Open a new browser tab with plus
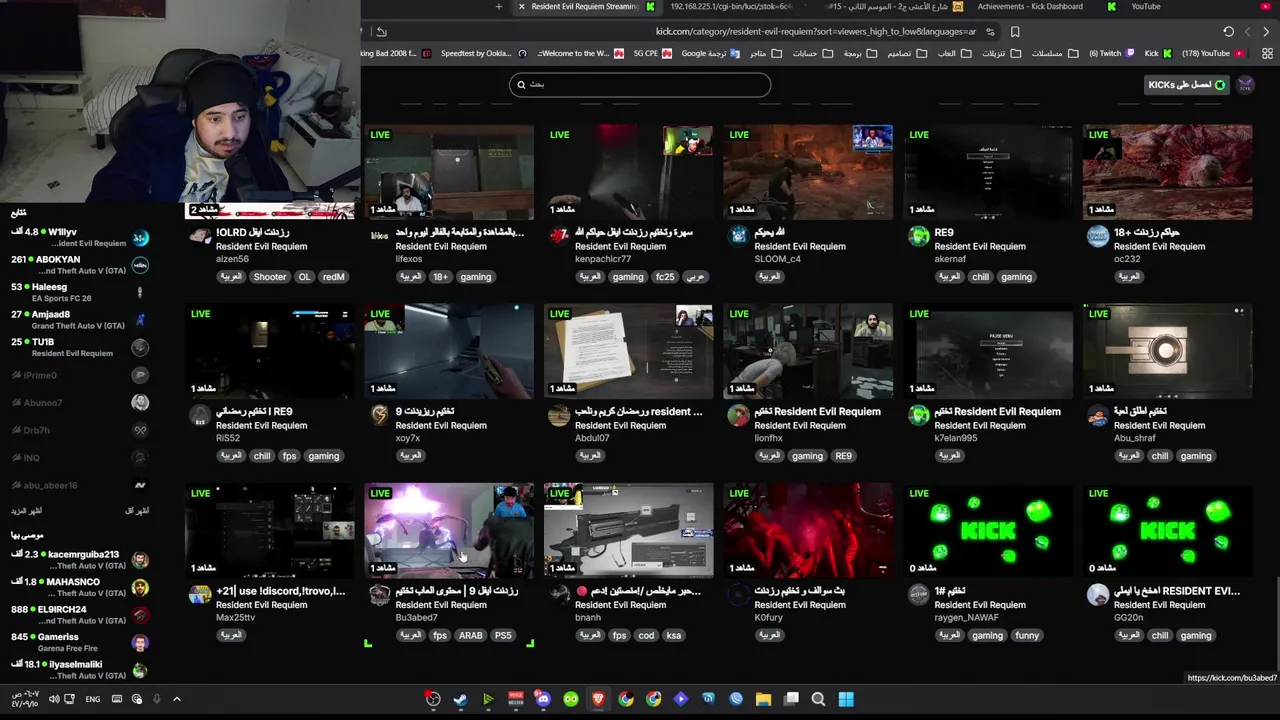 (499, 7)
